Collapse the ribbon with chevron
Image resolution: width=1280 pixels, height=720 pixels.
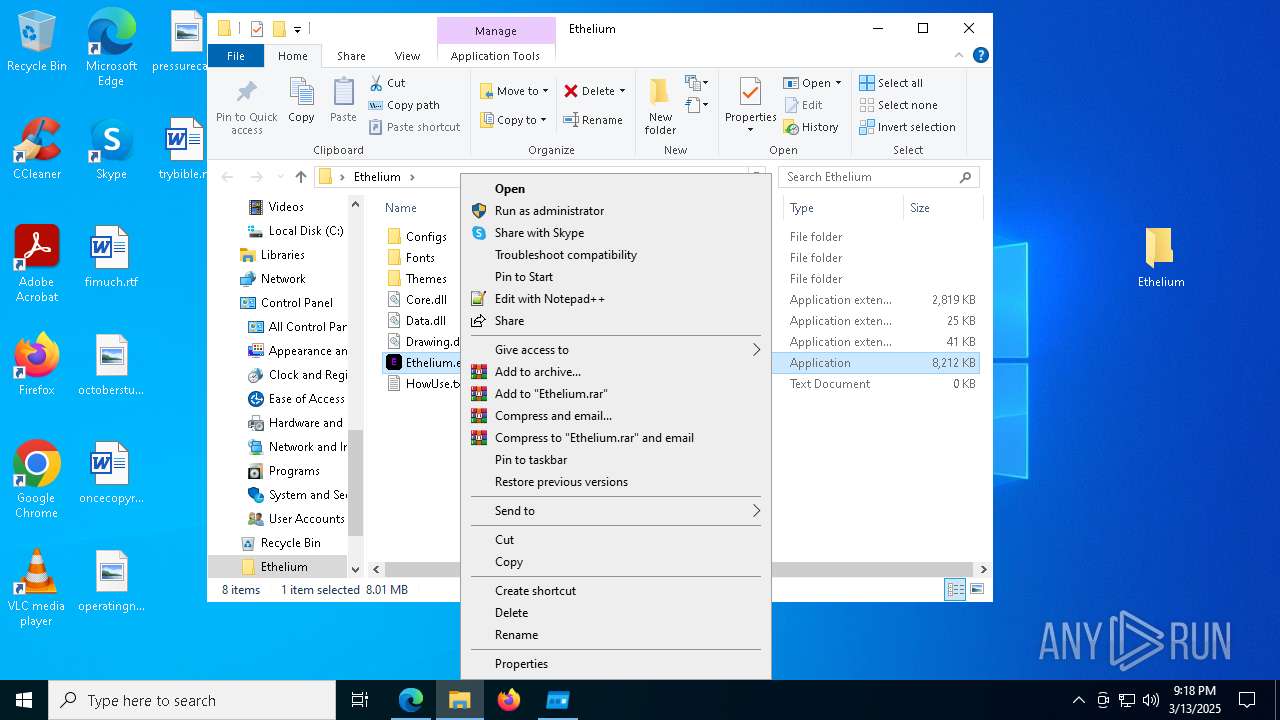(960, 55)
